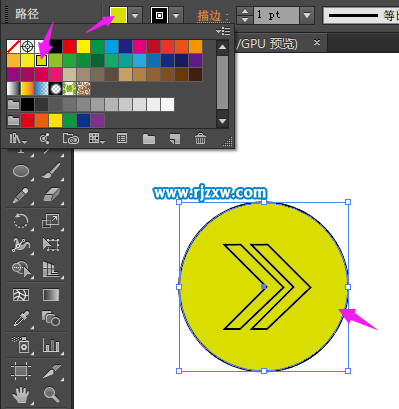Select the Scale tool
399x409 pixels.
[51, 221]
